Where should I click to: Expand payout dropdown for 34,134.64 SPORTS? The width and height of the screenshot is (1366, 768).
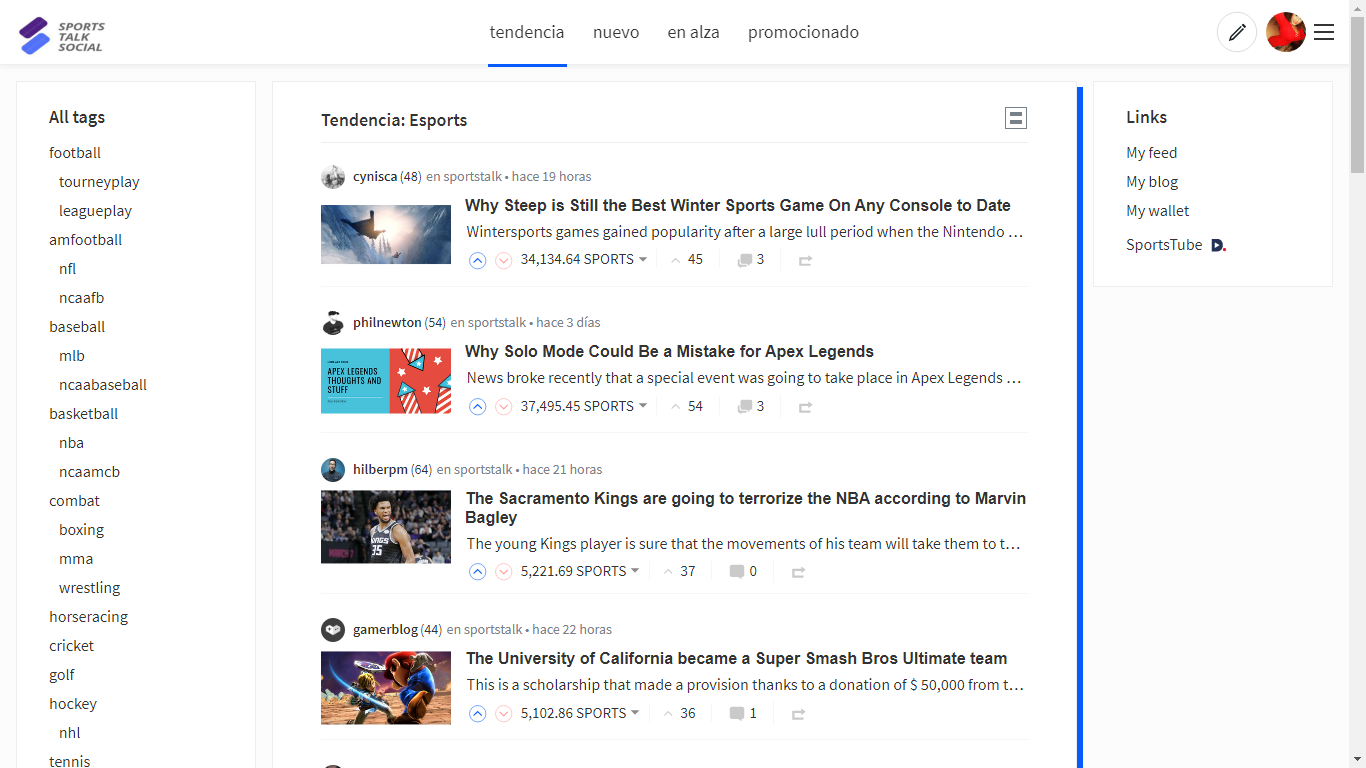point(643,260)
